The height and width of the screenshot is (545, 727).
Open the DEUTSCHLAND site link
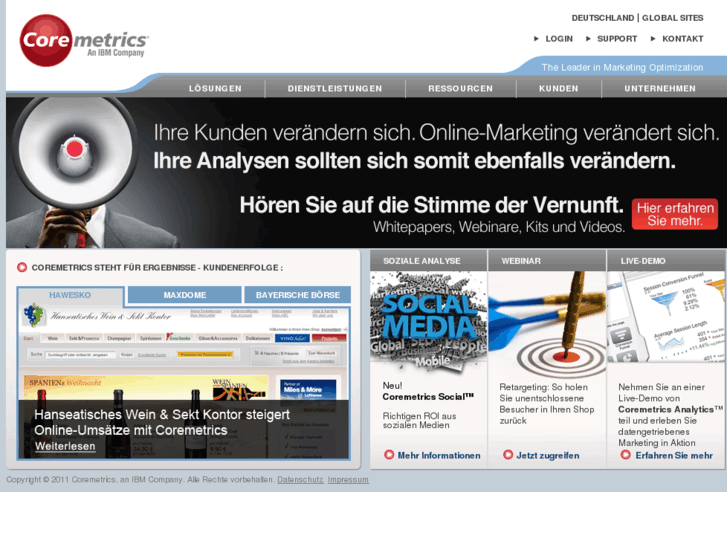(602, 18)
